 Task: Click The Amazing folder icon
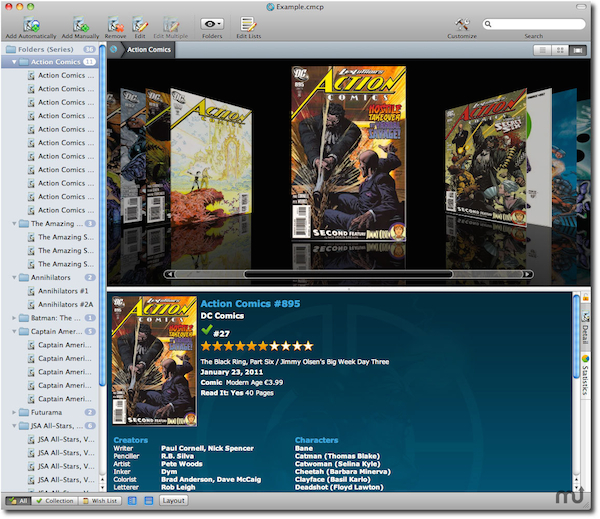(x=24, y=224)
